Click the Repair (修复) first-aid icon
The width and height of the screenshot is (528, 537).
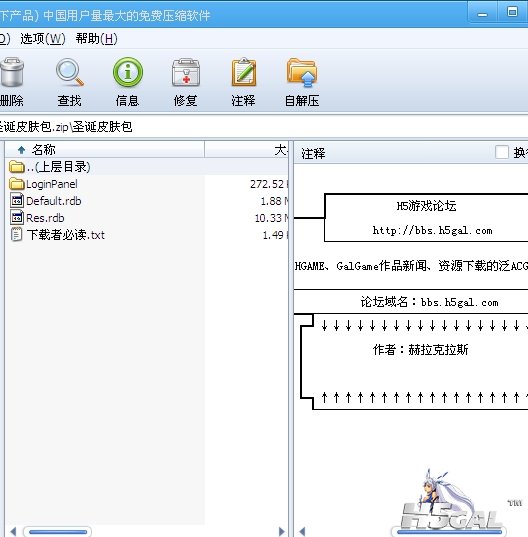click(186, 72)
